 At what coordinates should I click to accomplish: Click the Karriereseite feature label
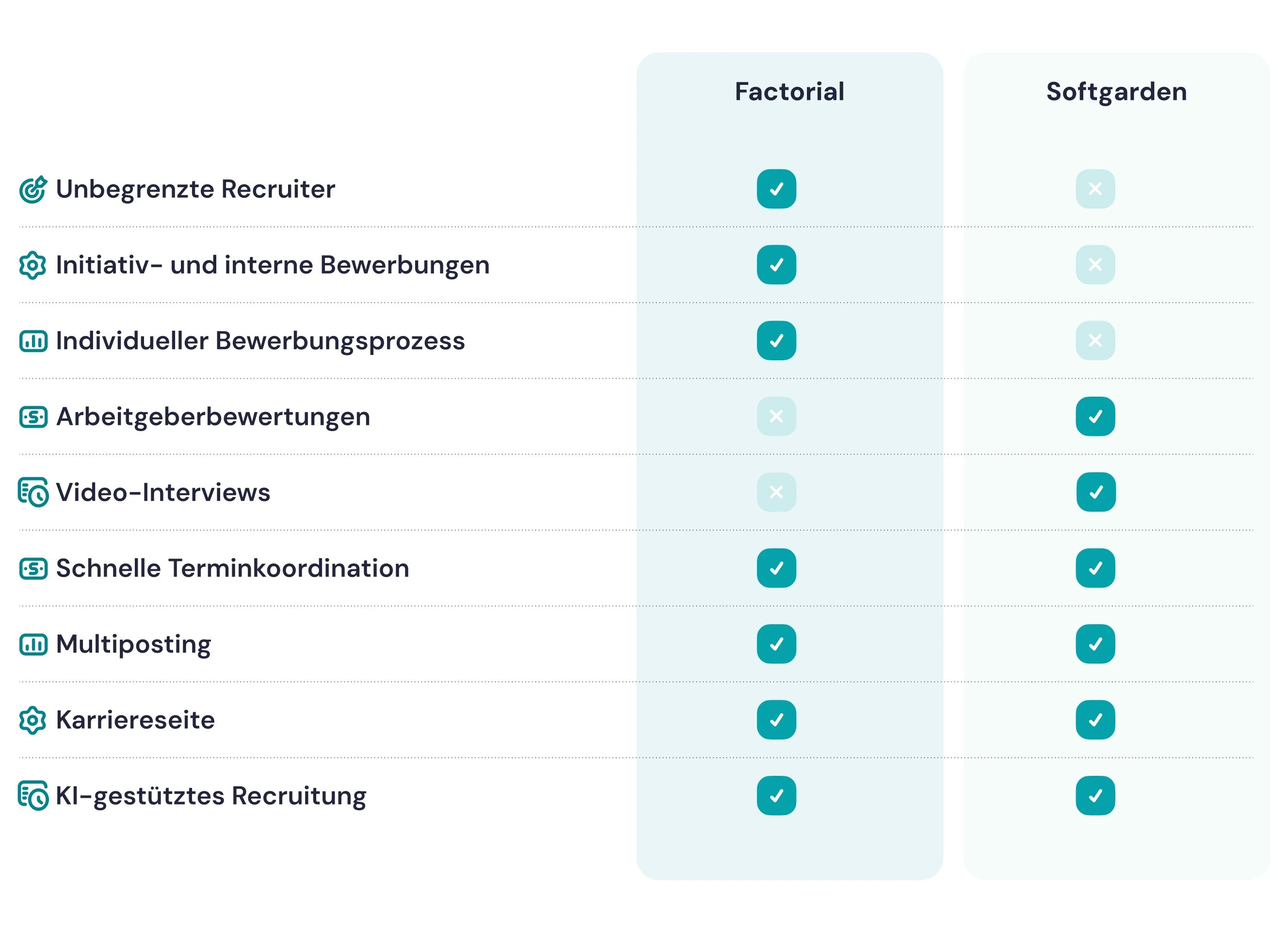coord(135,720)
